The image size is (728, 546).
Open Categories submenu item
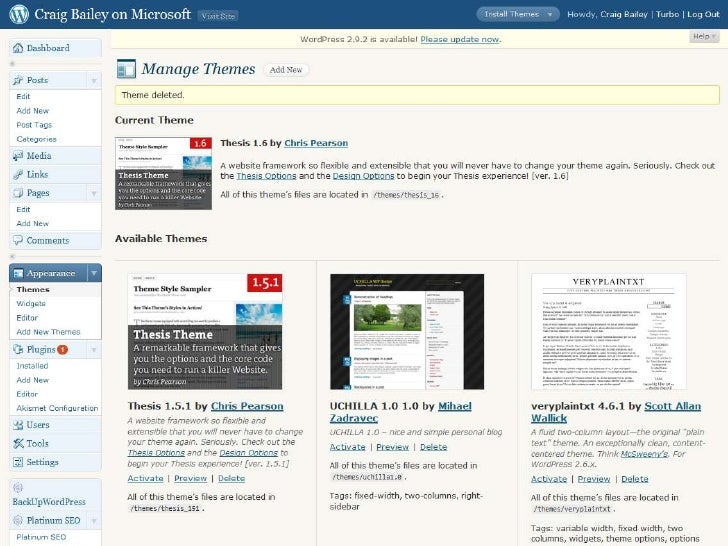[x=36, y=139]
